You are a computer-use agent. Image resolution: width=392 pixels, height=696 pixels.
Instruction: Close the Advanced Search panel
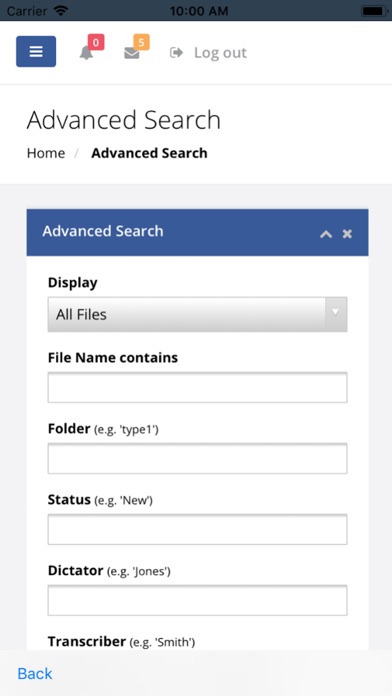(x=347, y=233)
